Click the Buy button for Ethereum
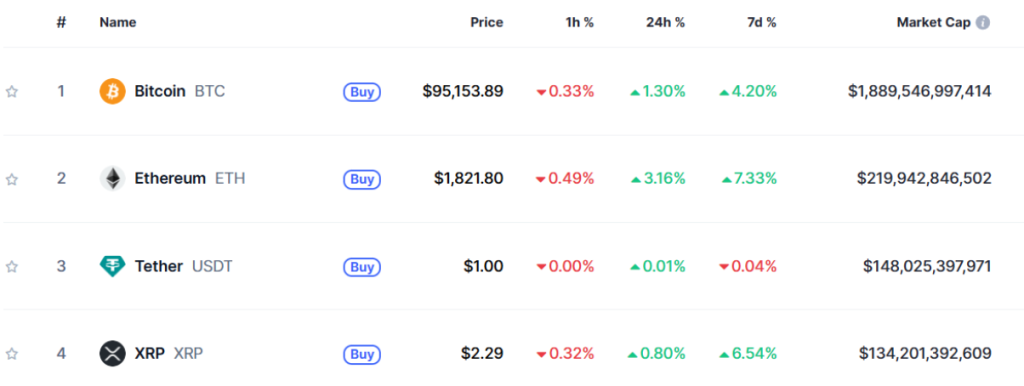The image size is (1024, 386). click(x=362, y=179)
